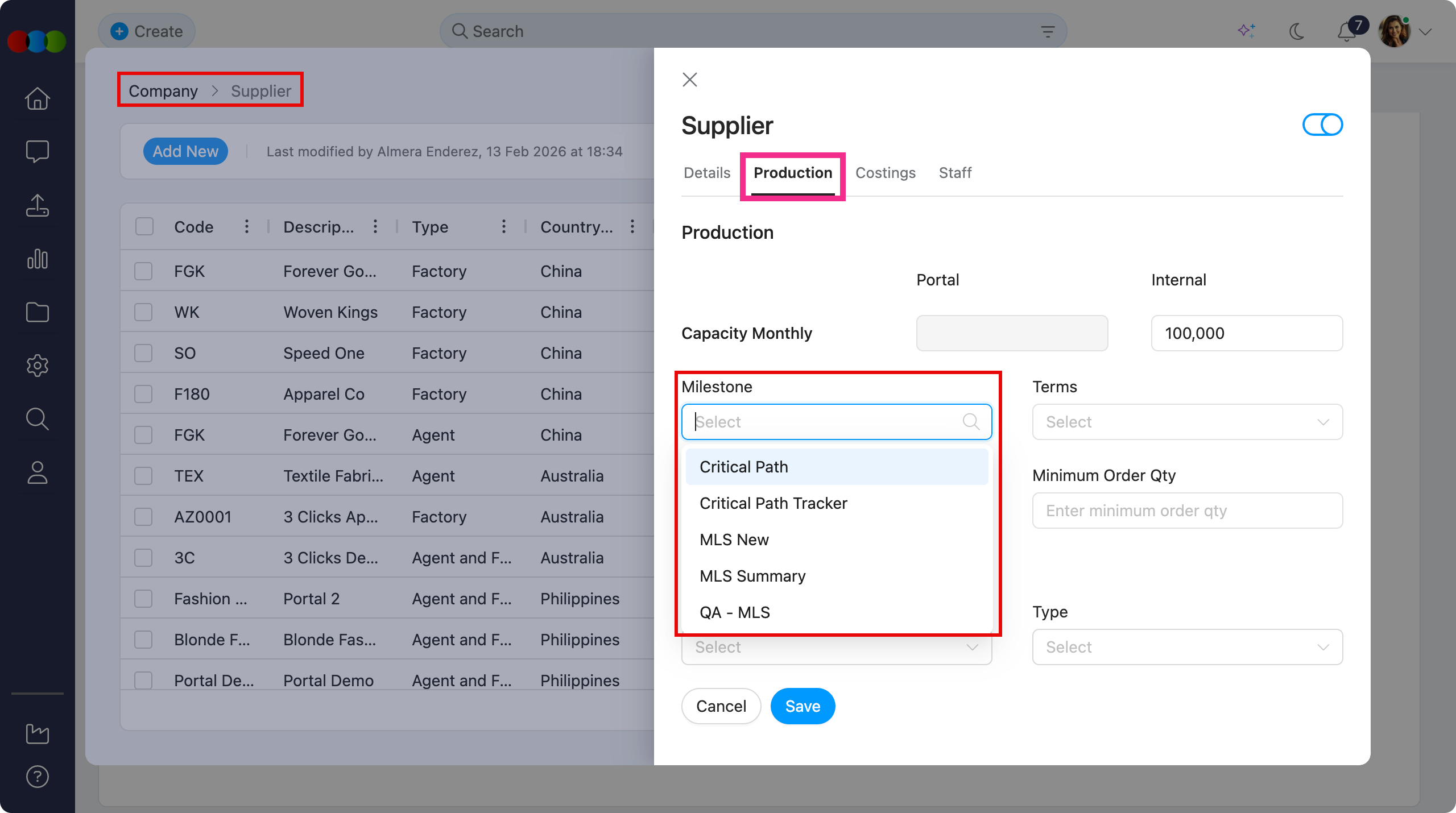
Task: Open the help question mark icon
Action: click(x=38, y=777)
